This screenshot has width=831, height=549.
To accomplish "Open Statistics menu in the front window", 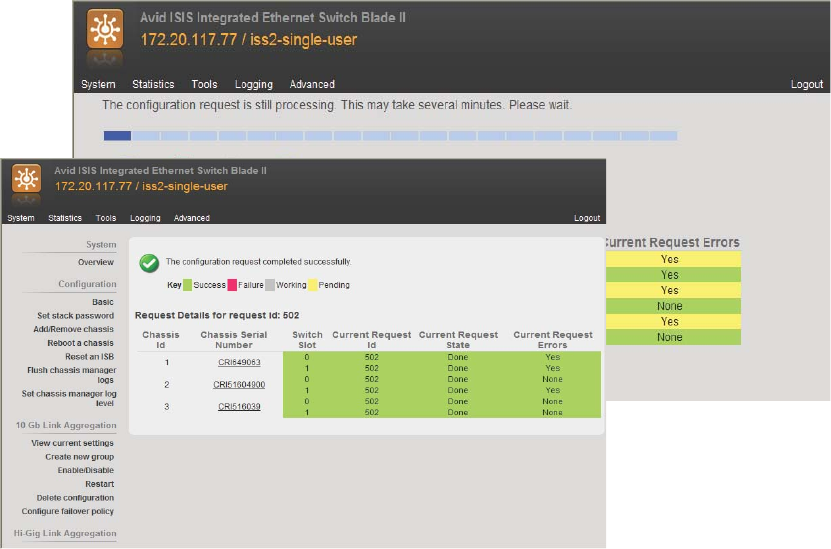I will 65,218.
